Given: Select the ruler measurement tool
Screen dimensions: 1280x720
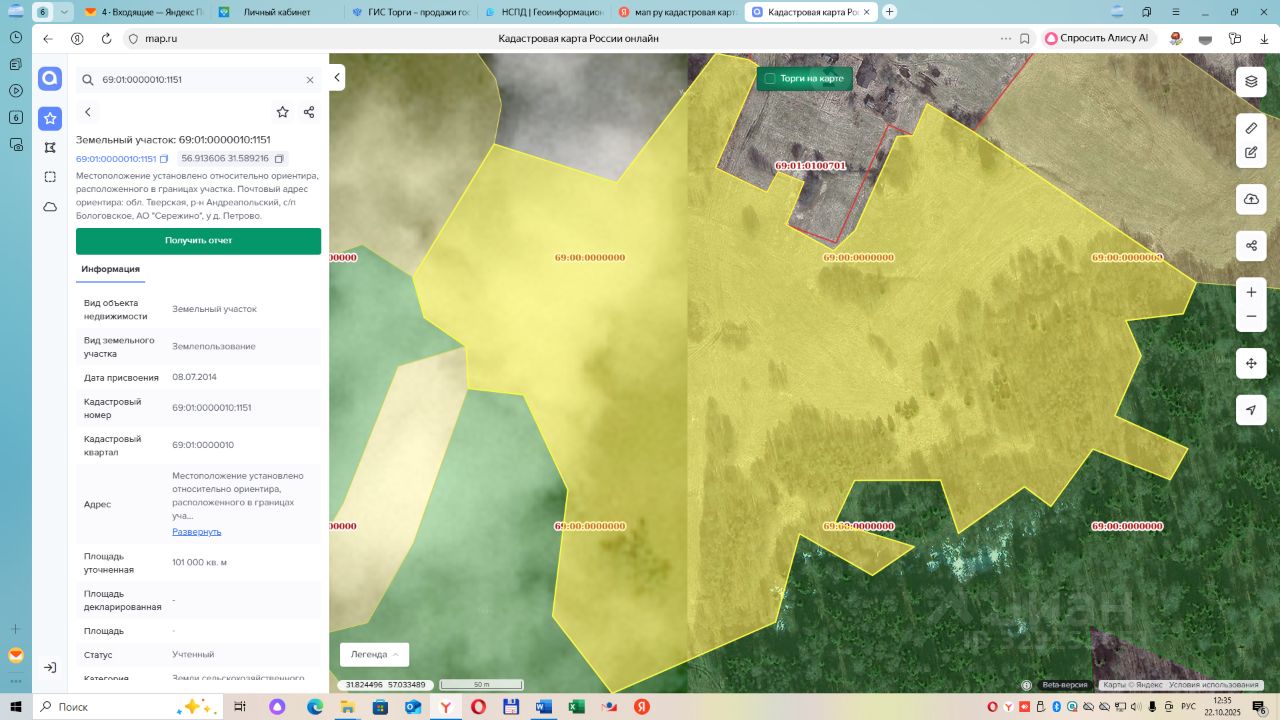Looking at the screenshot, I should point(1251,128).
